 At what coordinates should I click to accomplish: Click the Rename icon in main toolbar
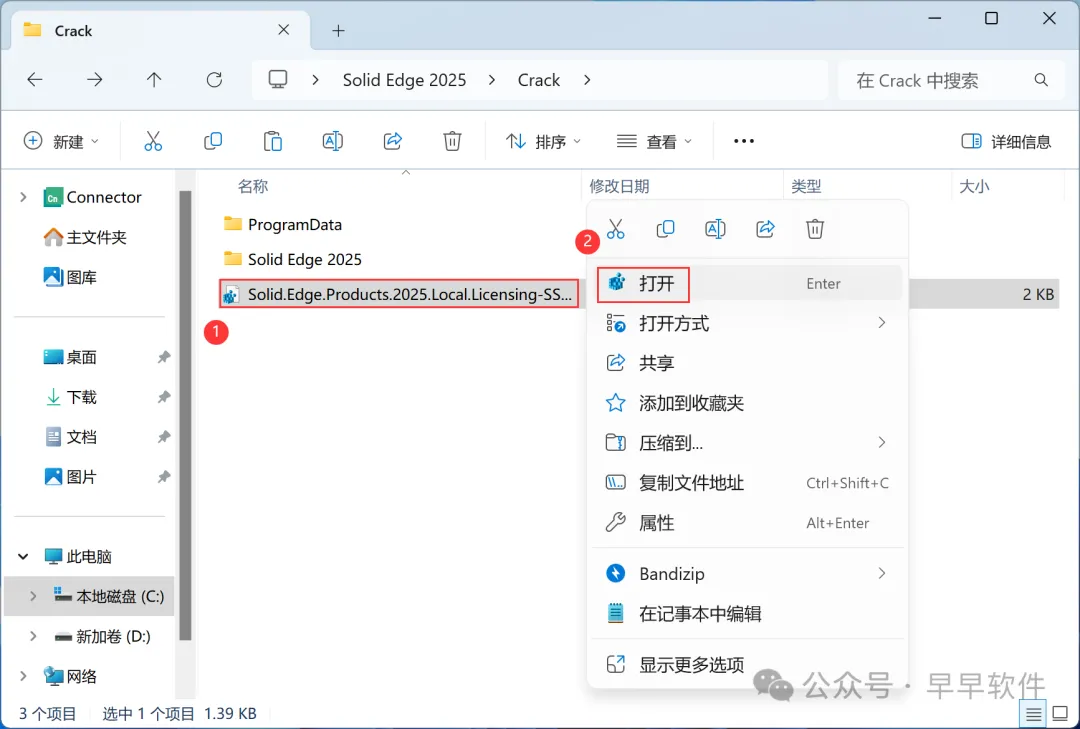[333, 141]
